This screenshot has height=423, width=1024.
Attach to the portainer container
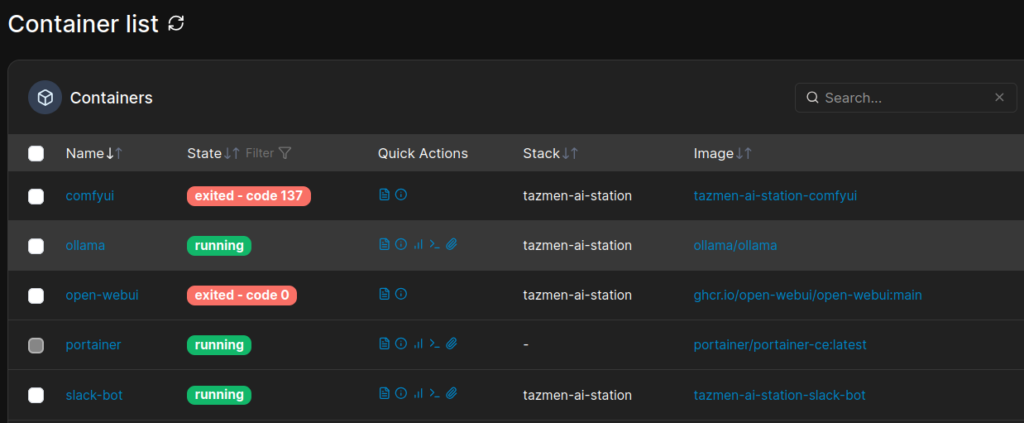pyautogui.click(x=451, y=344)
